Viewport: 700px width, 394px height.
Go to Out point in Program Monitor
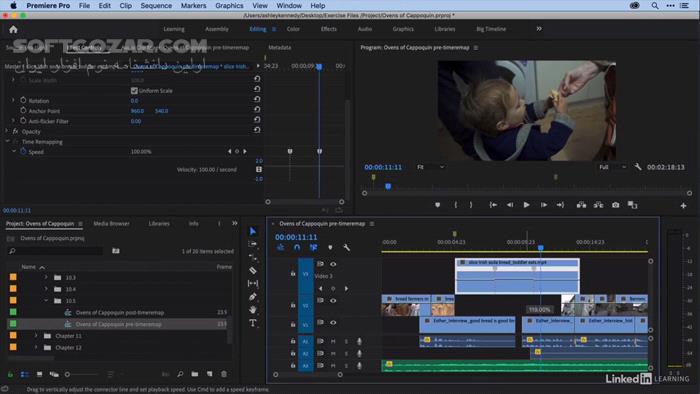tap(560, 205)
